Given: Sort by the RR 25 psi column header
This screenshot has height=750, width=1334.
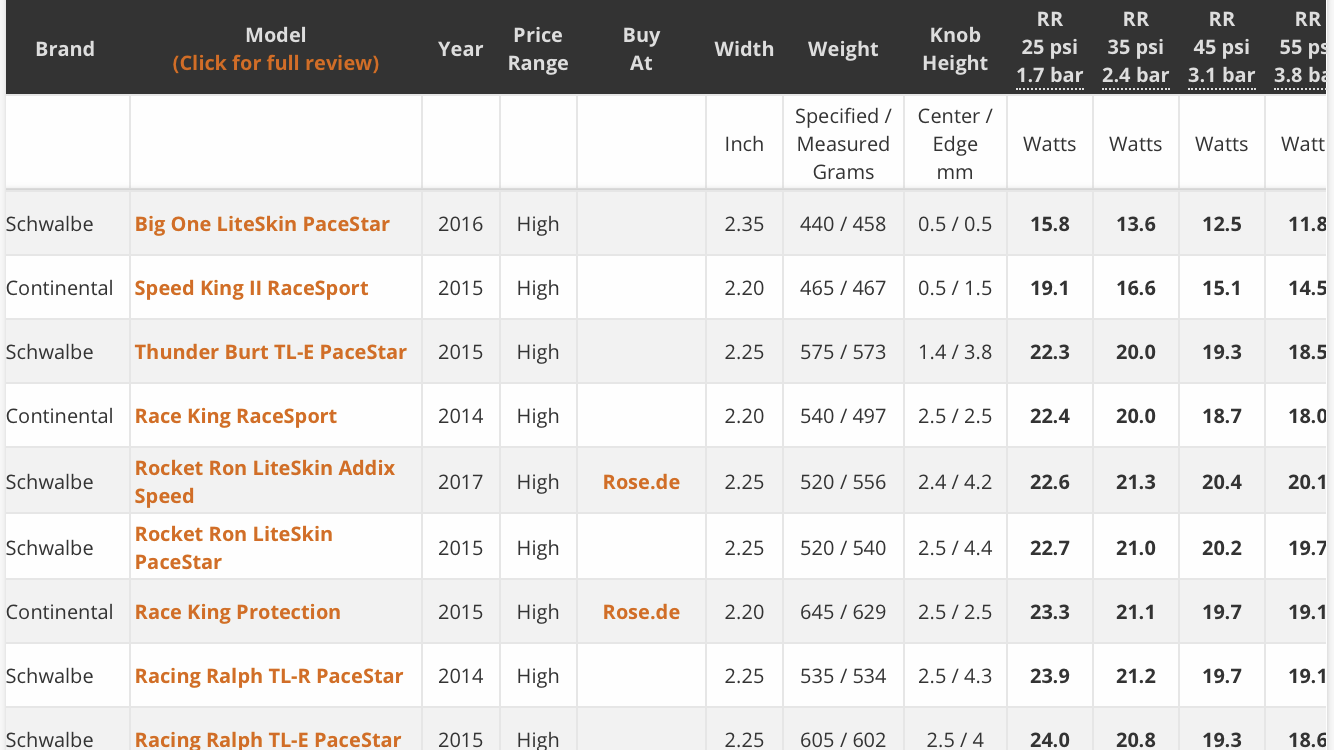Looking at the screenshot, I should pos(1050,47).
